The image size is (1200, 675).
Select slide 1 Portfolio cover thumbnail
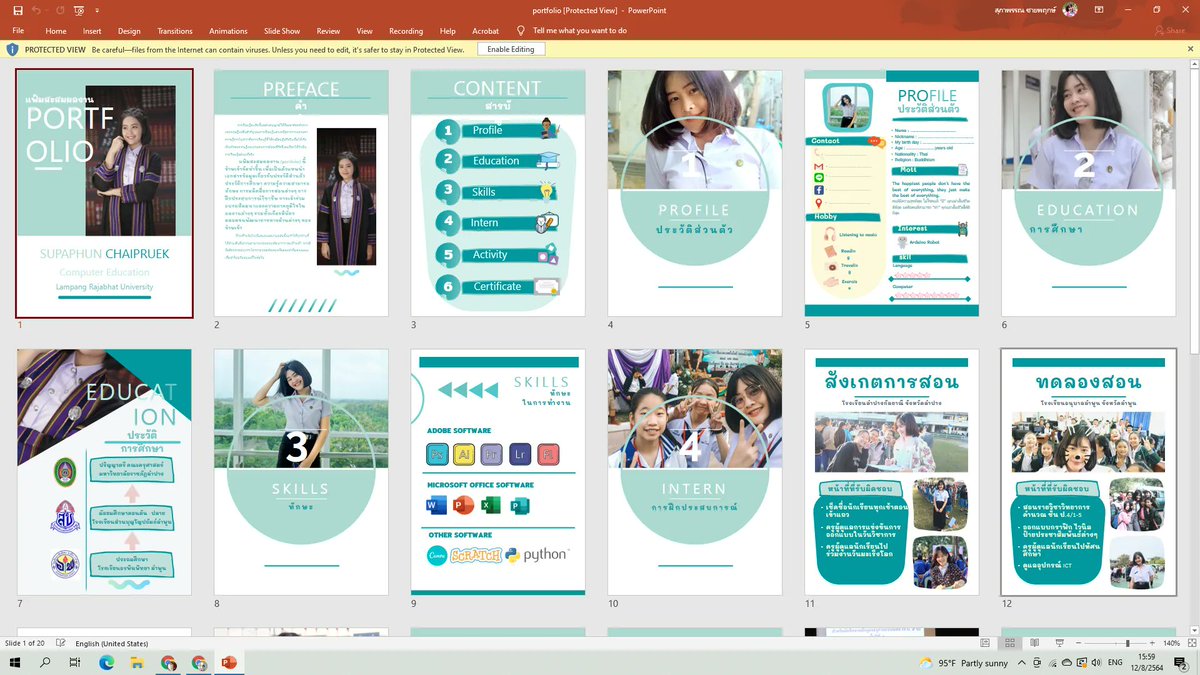pos(104,192)
